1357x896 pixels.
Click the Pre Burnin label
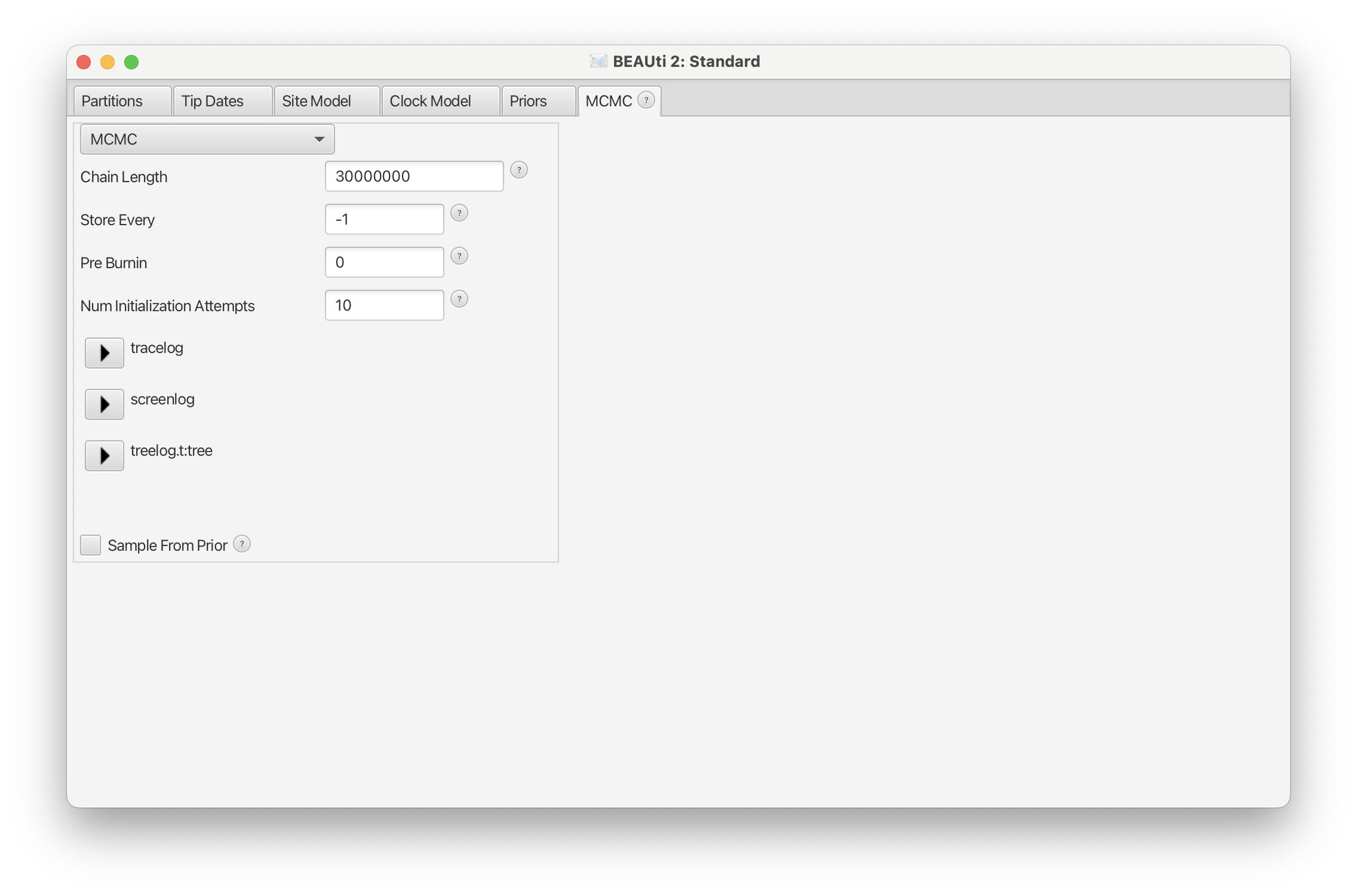pos(113,263)
